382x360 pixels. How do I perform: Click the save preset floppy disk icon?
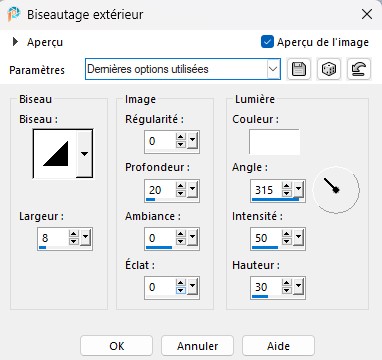coord(299,69)
